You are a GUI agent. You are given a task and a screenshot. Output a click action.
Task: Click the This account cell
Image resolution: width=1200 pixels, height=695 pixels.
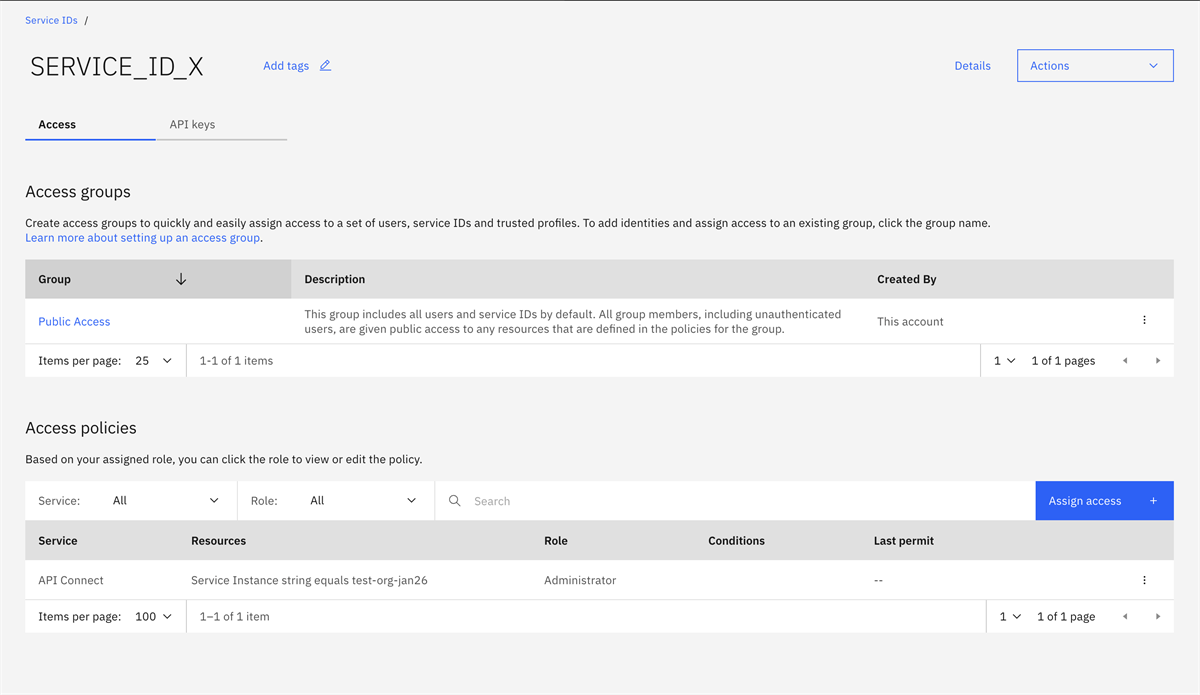910,322
